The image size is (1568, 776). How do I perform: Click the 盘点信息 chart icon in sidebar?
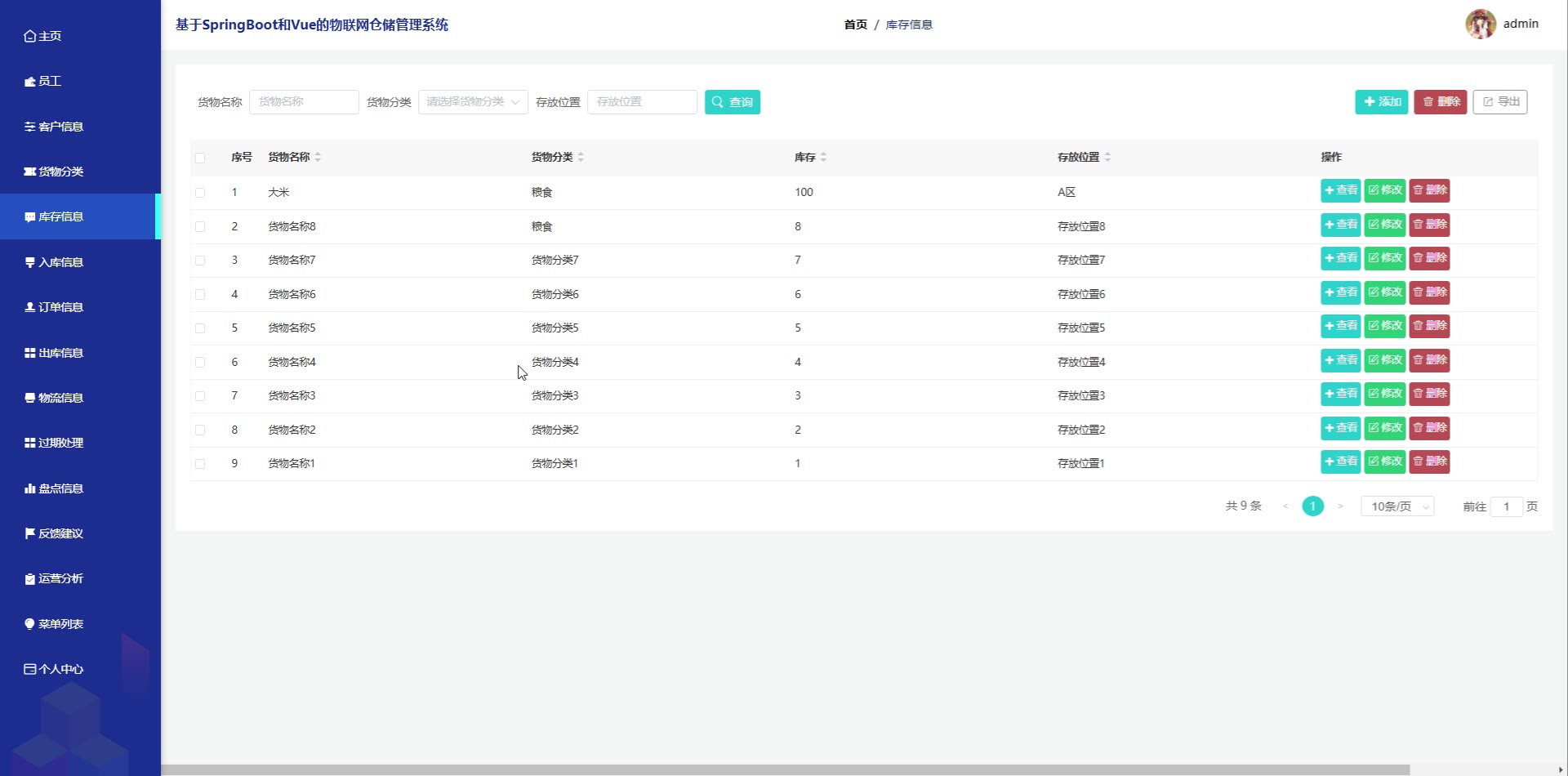pos(30,488)
